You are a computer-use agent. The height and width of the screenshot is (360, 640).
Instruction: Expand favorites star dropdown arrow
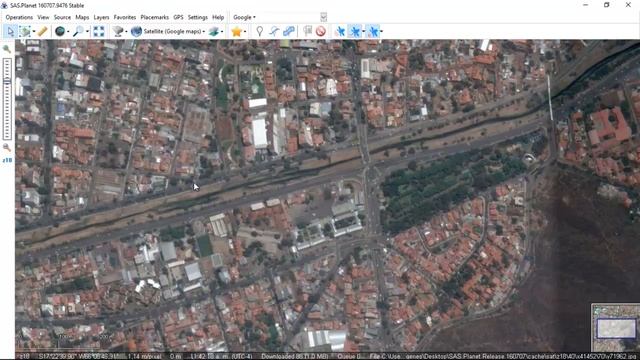(x=244, y=31)
